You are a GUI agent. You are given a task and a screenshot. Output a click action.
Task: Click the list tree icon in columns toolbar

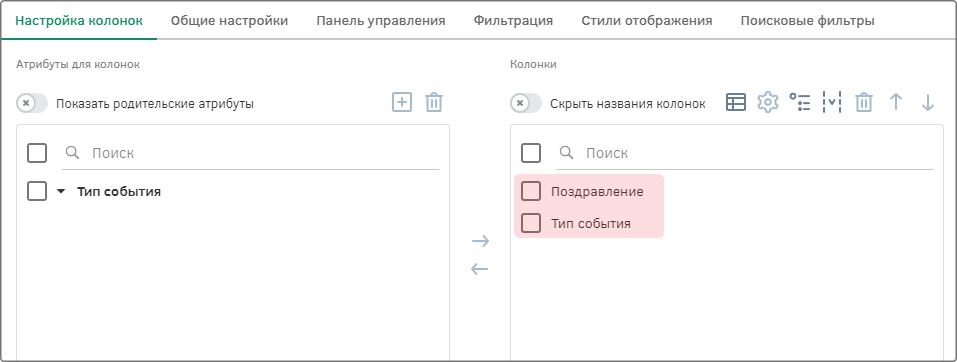800,103
